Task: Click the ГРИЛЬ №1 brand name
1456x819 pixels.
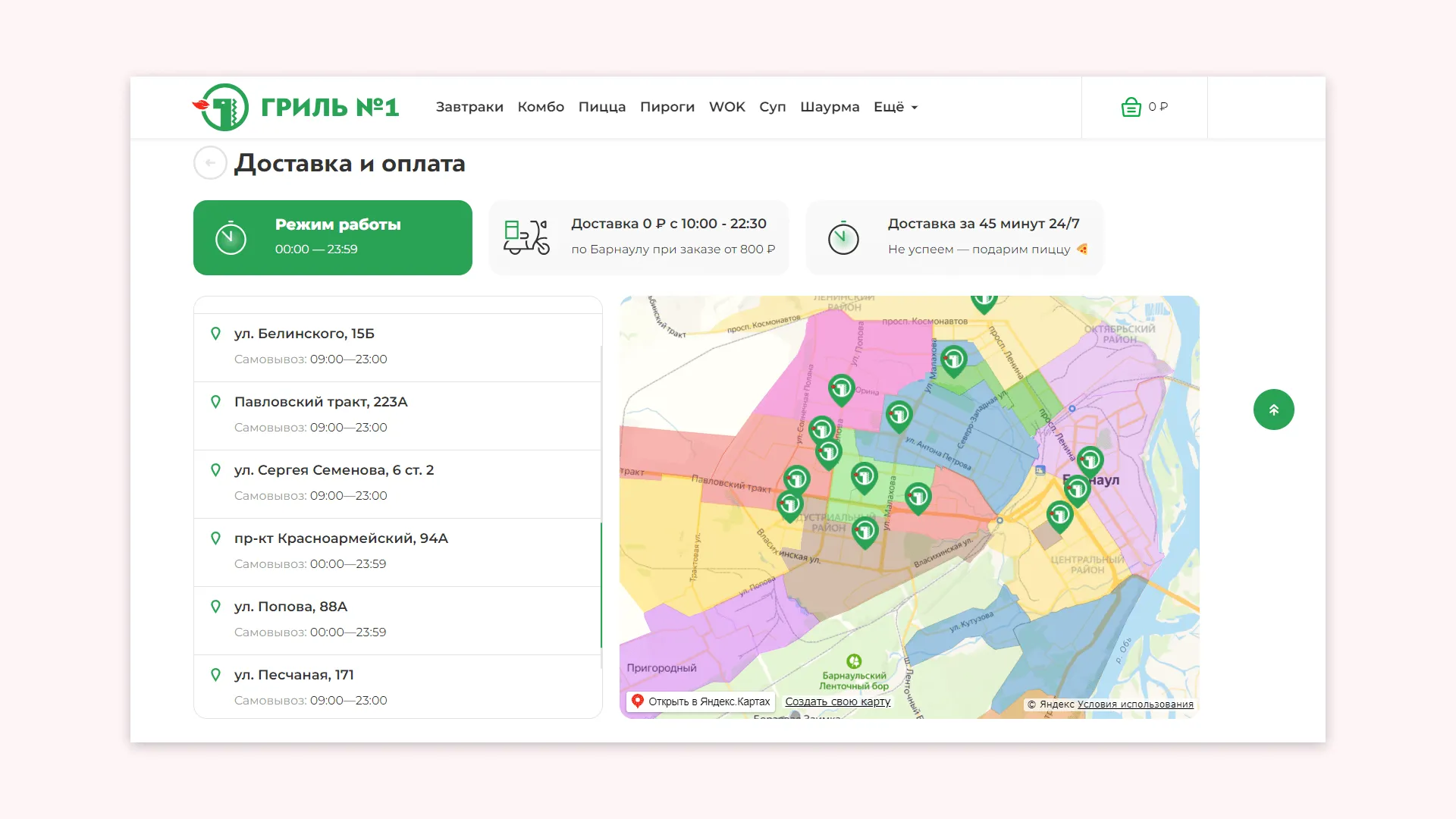Action: (x=330, y=107)
